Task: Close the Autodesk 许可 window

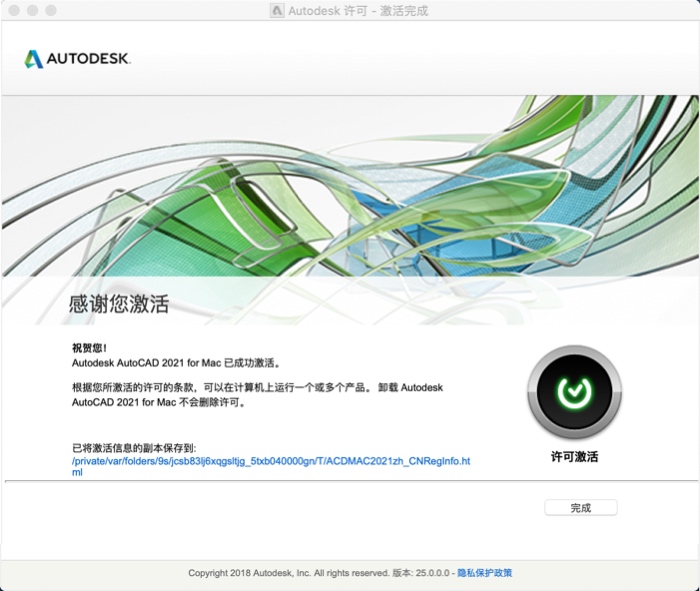Action: pos(12,10)
